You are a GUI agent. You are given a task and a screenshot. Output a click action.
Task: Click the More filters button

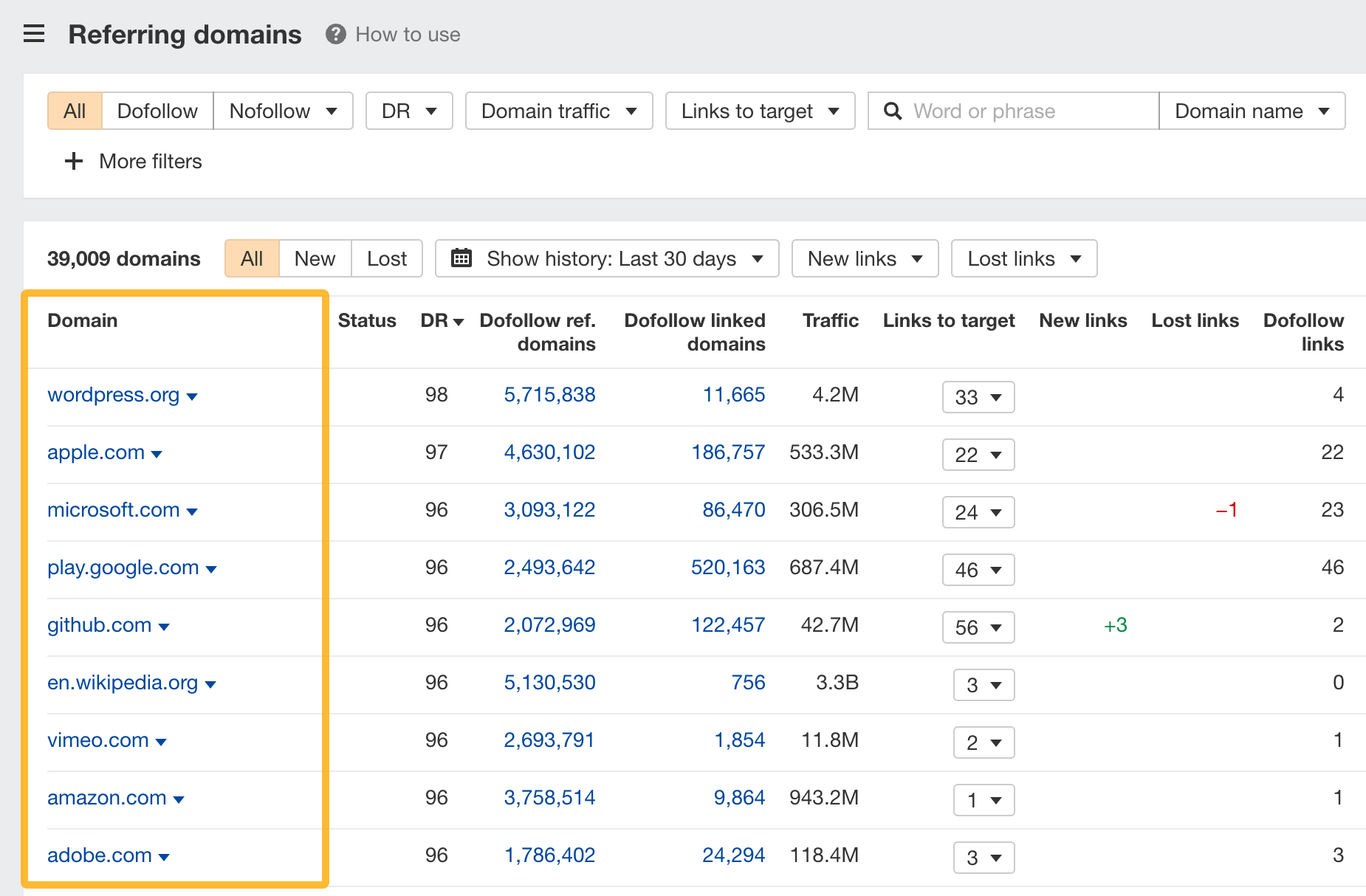pos(134,161)
